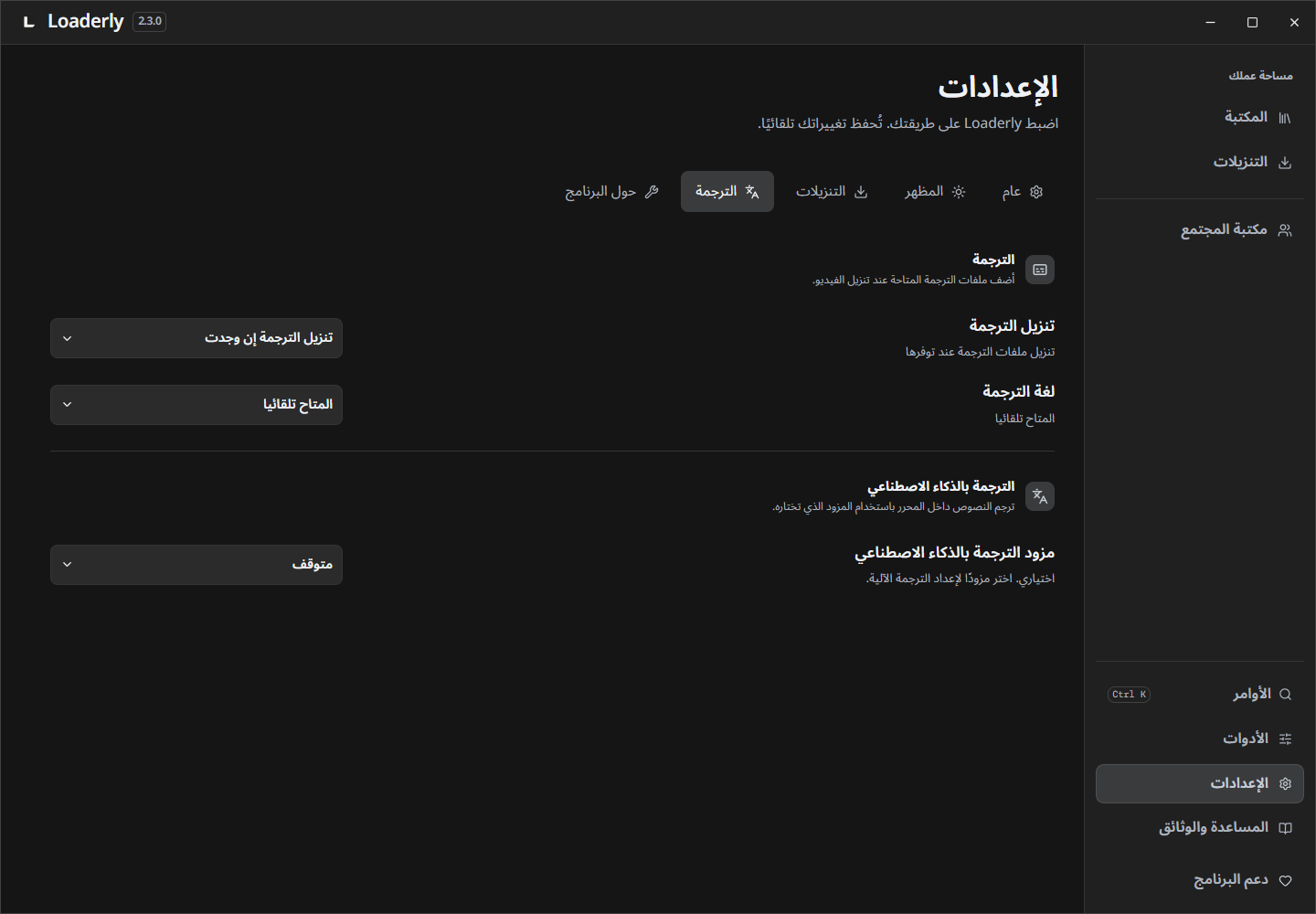1316x914 pixels.
Task: Switch to the عام settings tab
Action: [1023, 192]
